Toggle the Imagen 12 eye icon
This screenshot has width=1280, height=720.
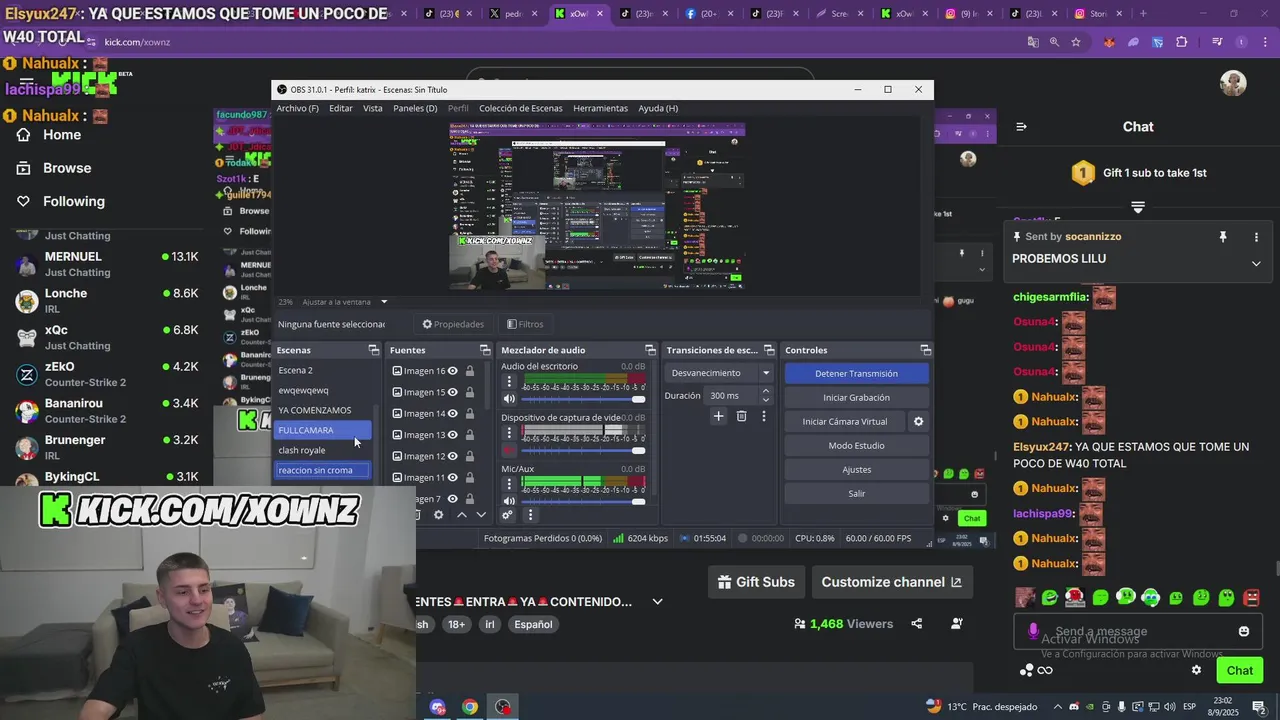(453, 456)
